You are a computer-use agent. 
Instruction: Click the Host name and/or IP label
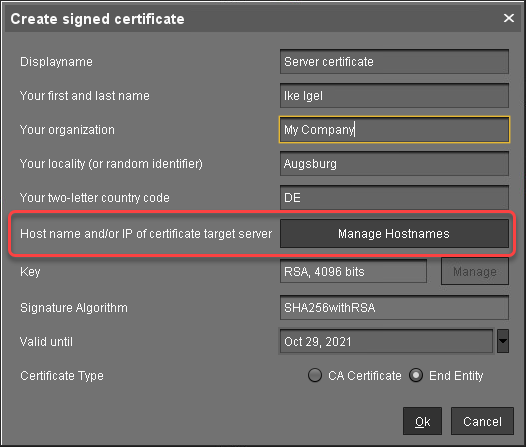click(x=146, y=234)
